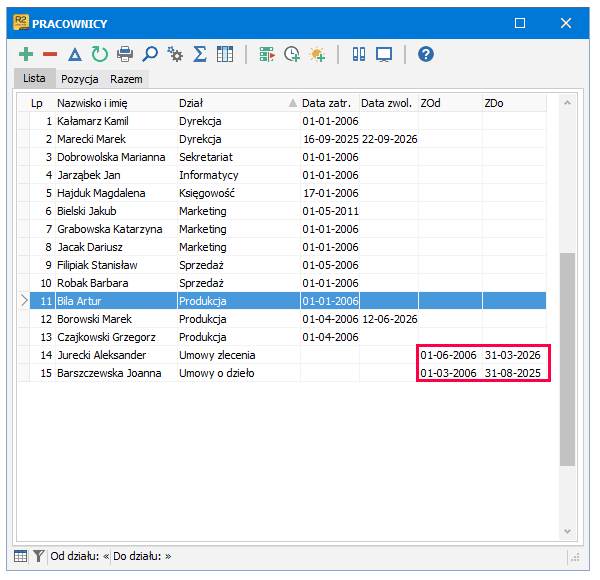This screenshot has width=600, height=580.
Task: Click date 12-06-2026 cell
Action: pos(389,319)
